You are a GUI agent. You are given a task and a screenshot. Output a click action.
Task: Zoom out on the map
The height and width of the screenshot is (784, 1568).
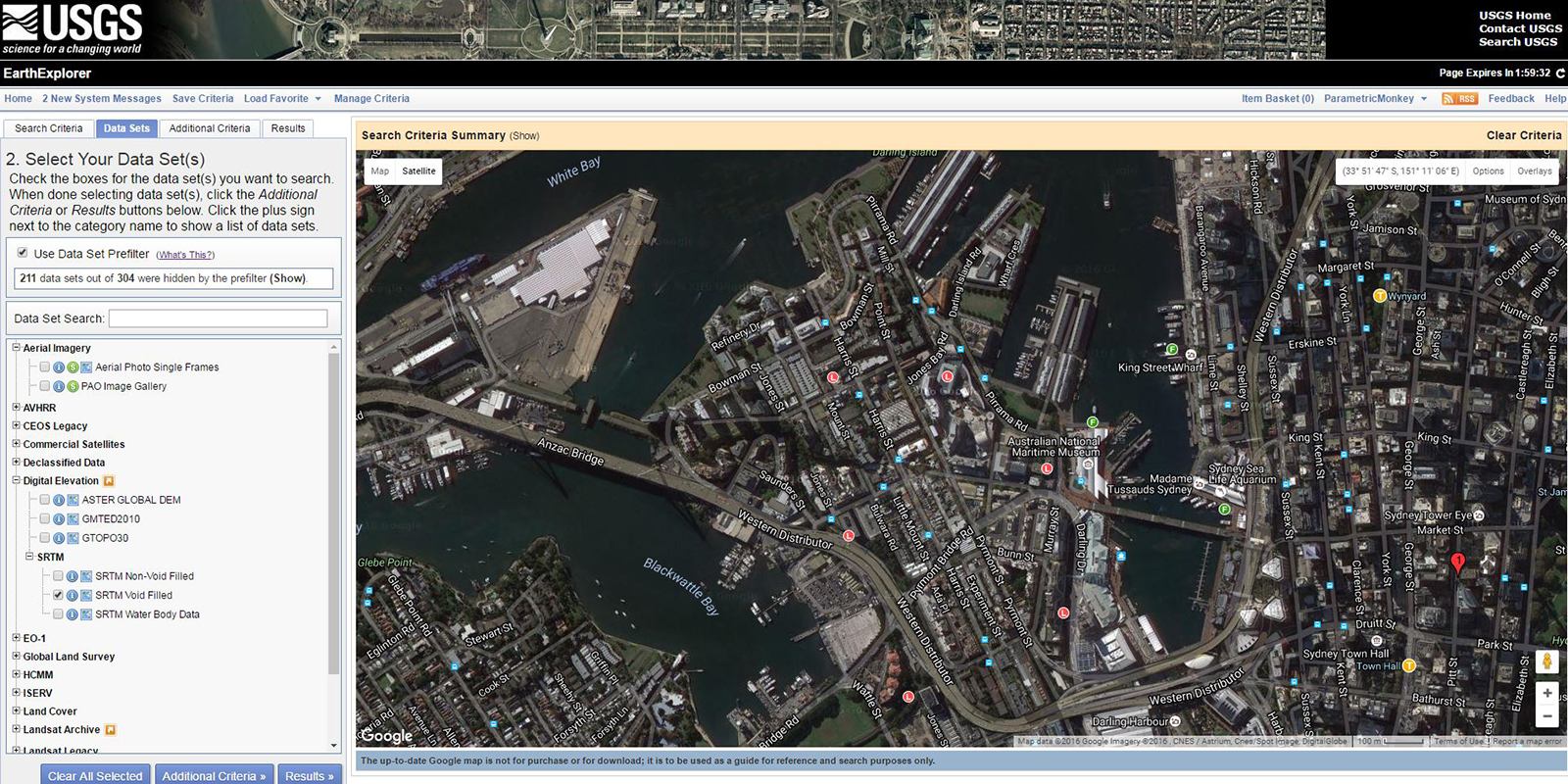(x=1547, y=716)
